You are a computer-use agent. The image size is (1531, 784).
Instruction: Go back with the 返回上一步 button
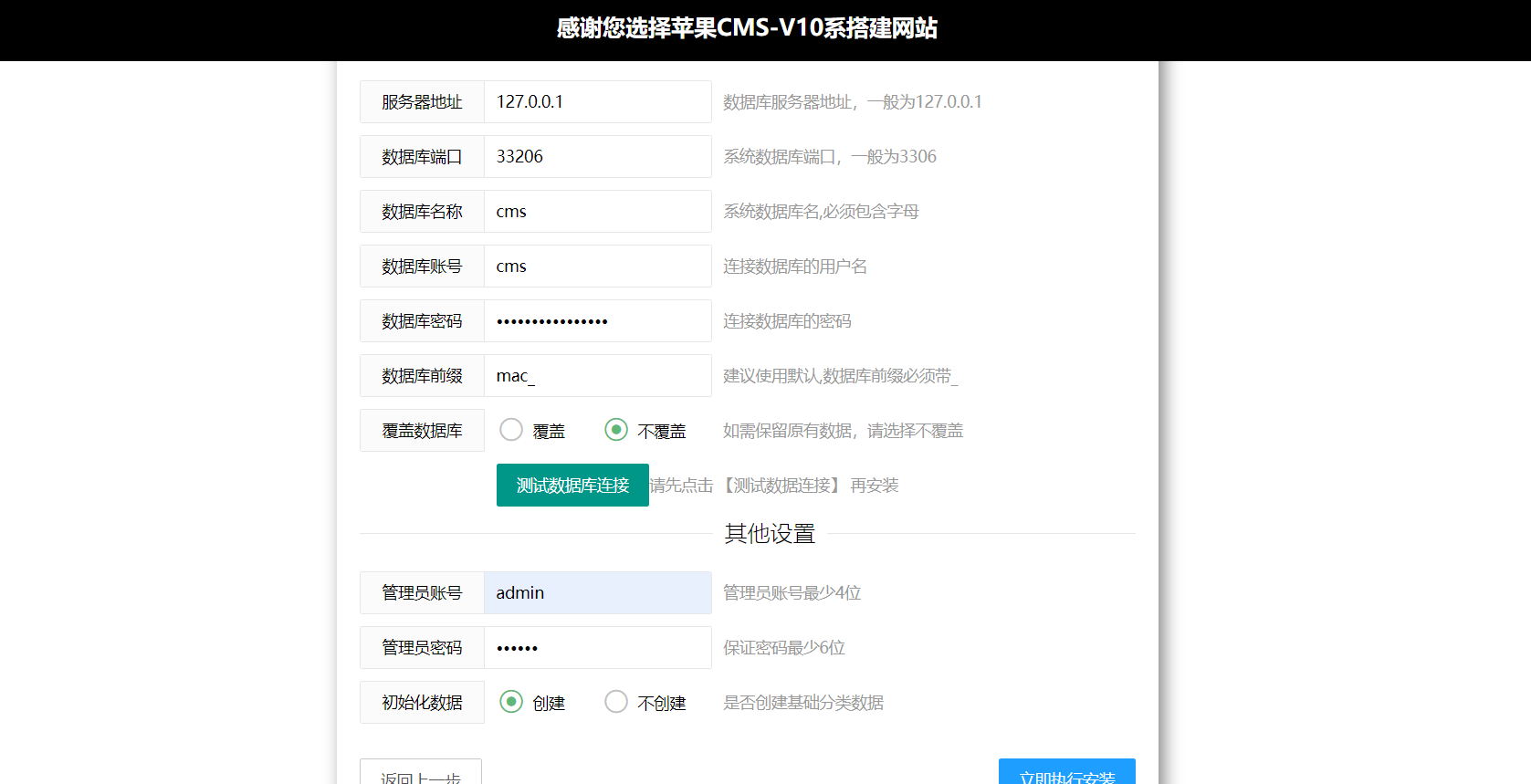(x=421, y=773)
